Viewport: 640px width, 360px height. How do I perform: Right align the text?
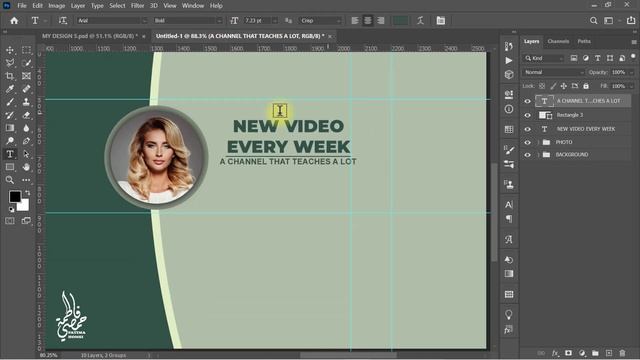(x=381, y=20)
